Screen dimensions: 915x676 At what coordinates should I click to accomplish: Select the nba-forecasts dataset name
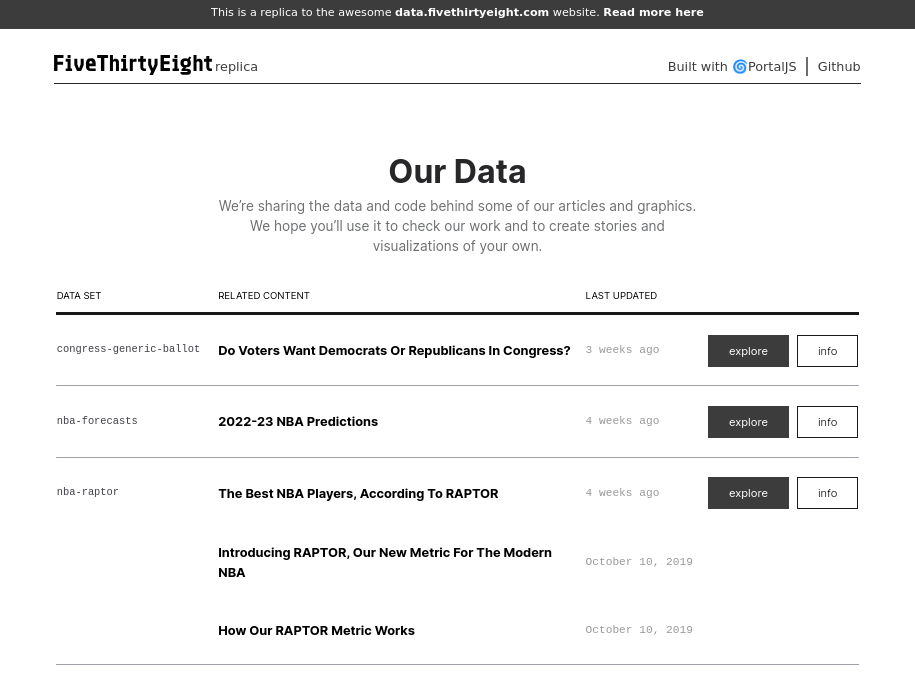click(x=97, y=420)
